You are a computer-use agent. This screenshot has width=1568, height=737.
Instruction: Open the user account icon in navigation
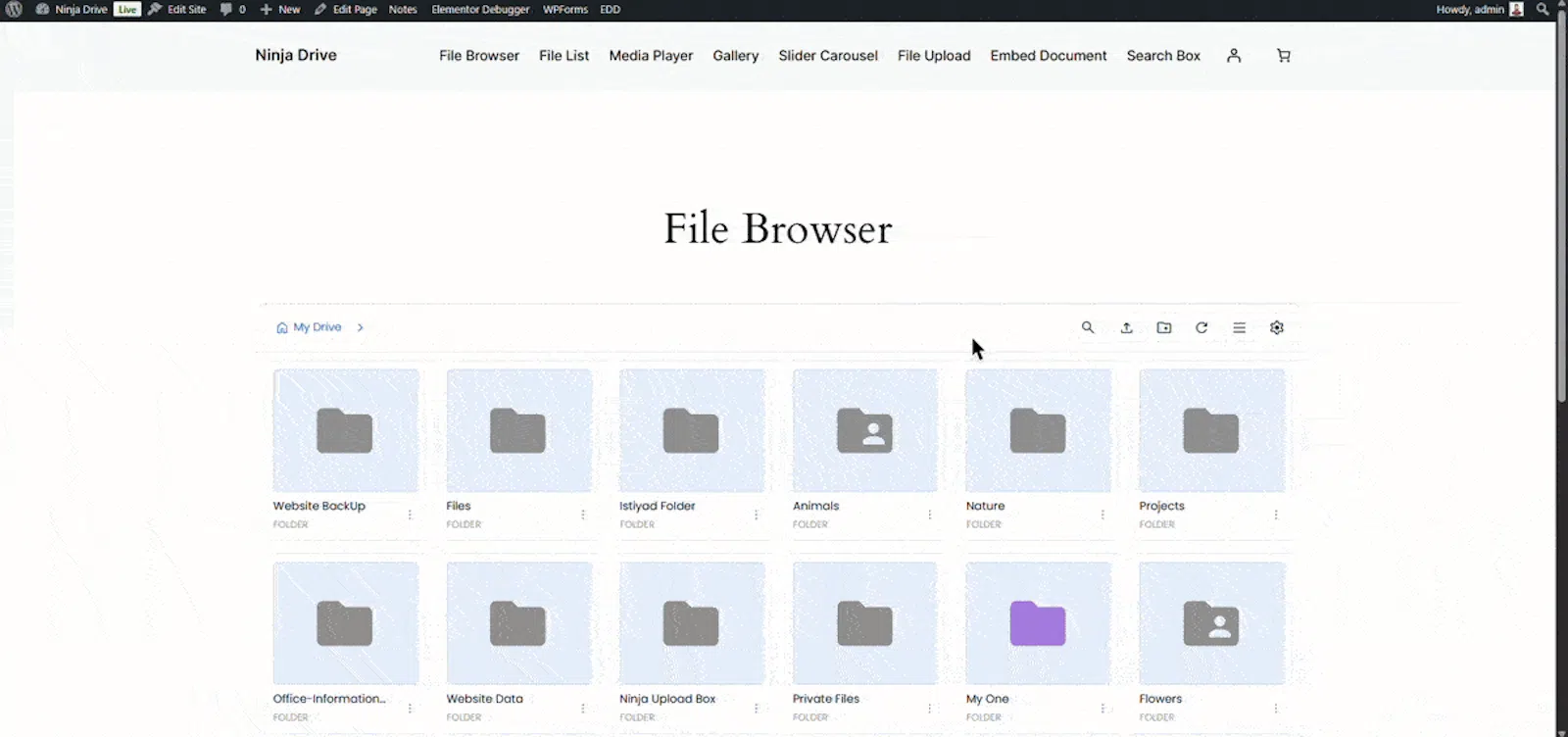[x=1234, y=56]
